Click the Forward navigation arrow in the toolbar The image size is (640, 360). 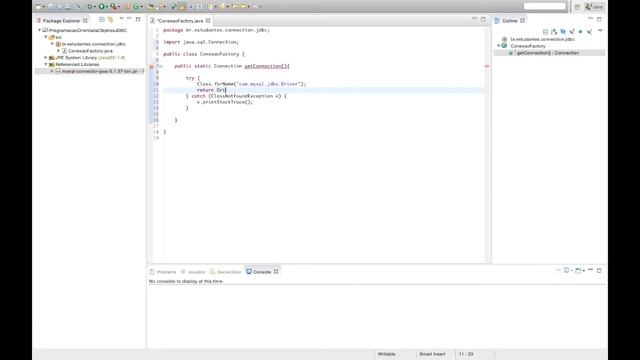(255, 7)
